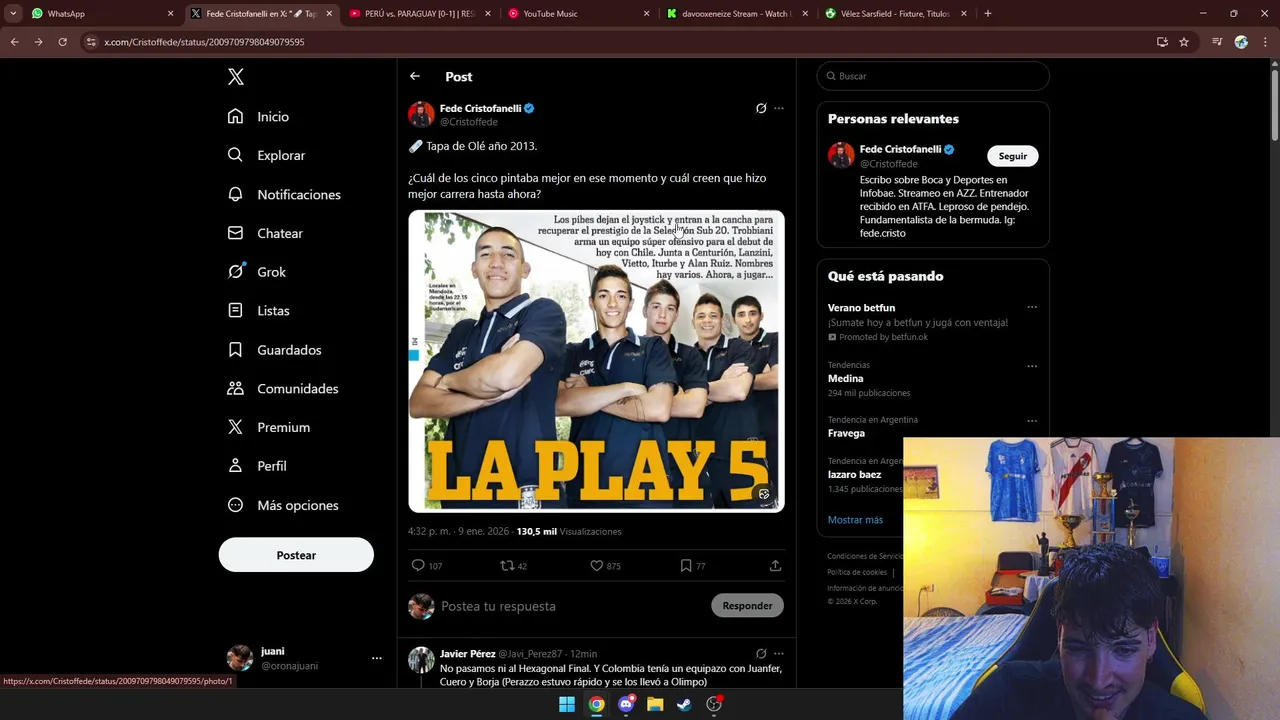Image resolution: width=1280 pixels, height=720 pixels.
Task: Switch to the WhatsApp tab
Action: coord(100,14)
